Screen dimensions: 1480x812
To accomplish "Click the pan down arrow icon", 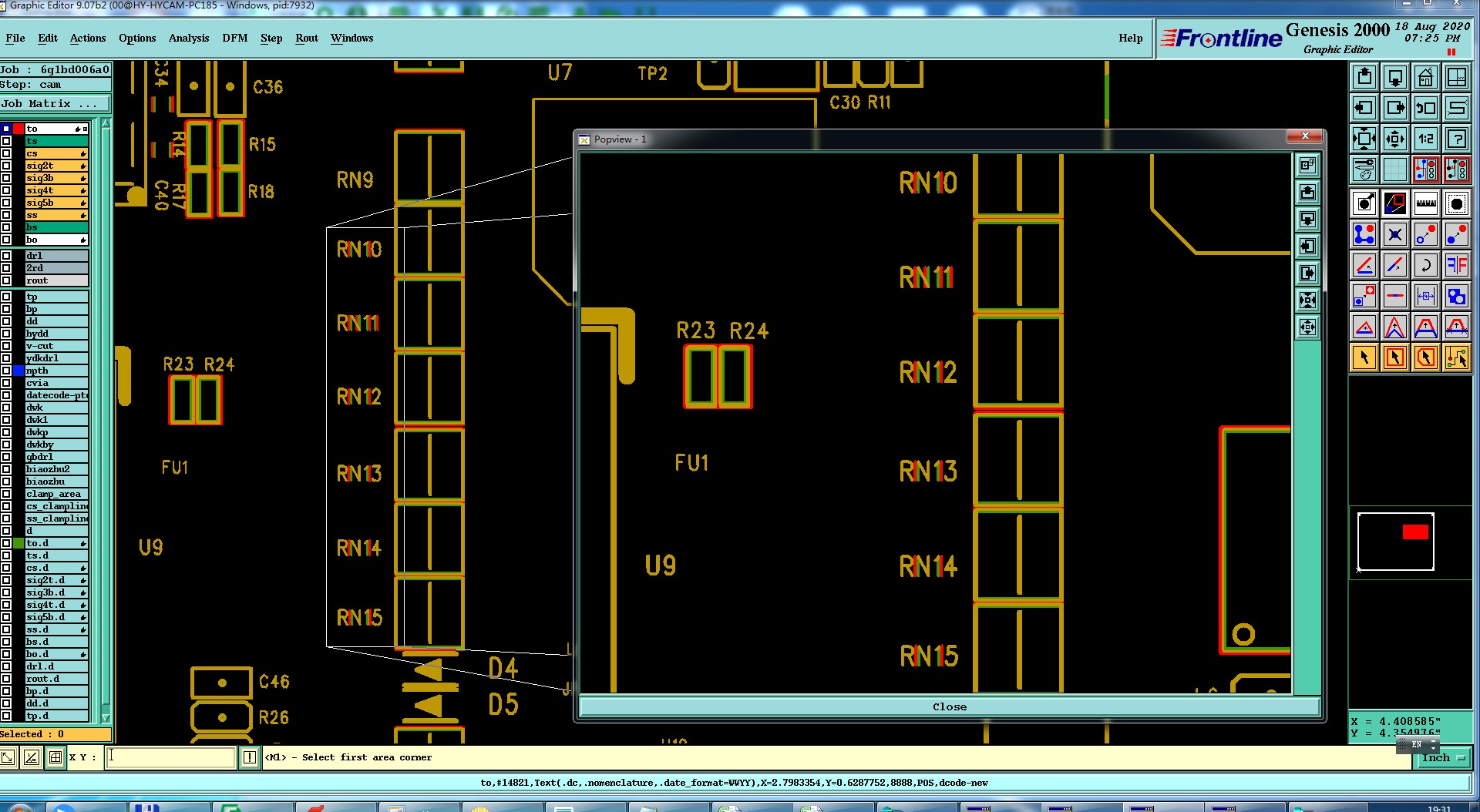I will coord(1395,77).
